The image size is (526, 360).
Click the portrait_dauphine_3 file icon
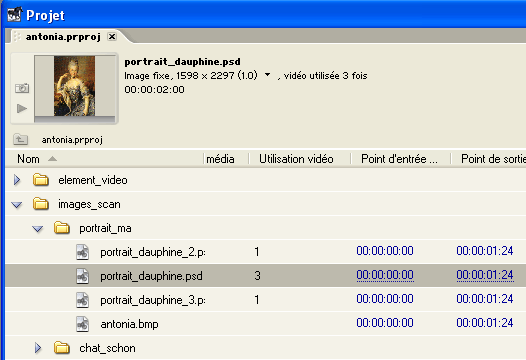point(83,300)
